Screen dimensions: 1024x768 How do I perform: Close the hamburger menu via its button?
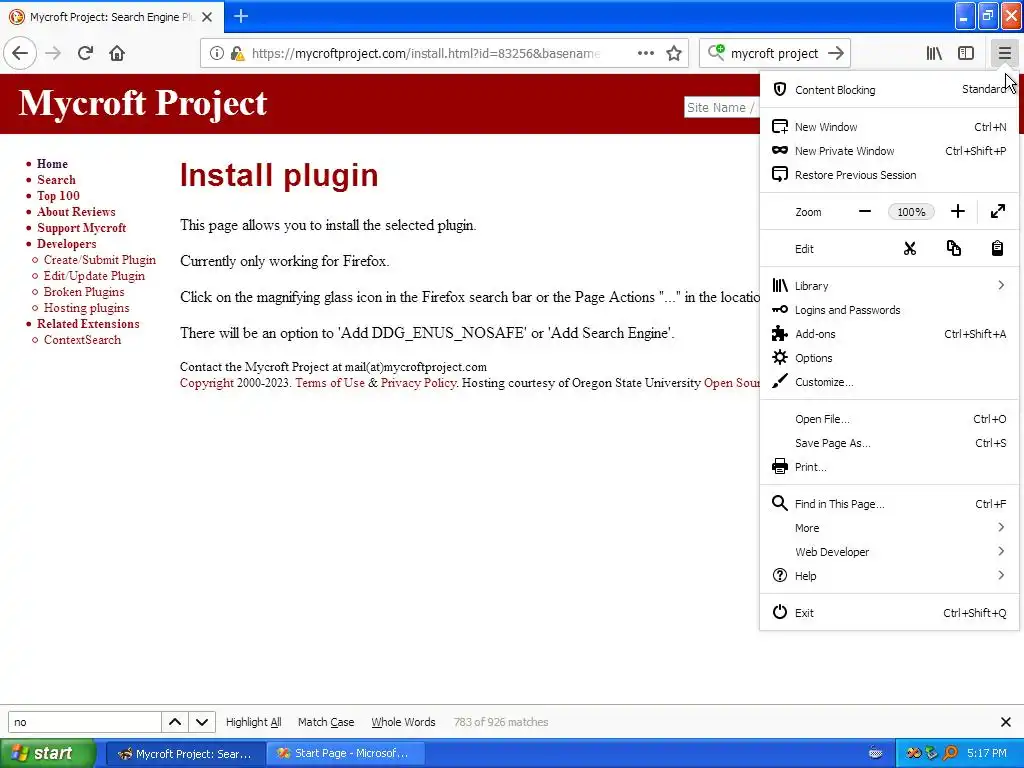click(1004, 54)
